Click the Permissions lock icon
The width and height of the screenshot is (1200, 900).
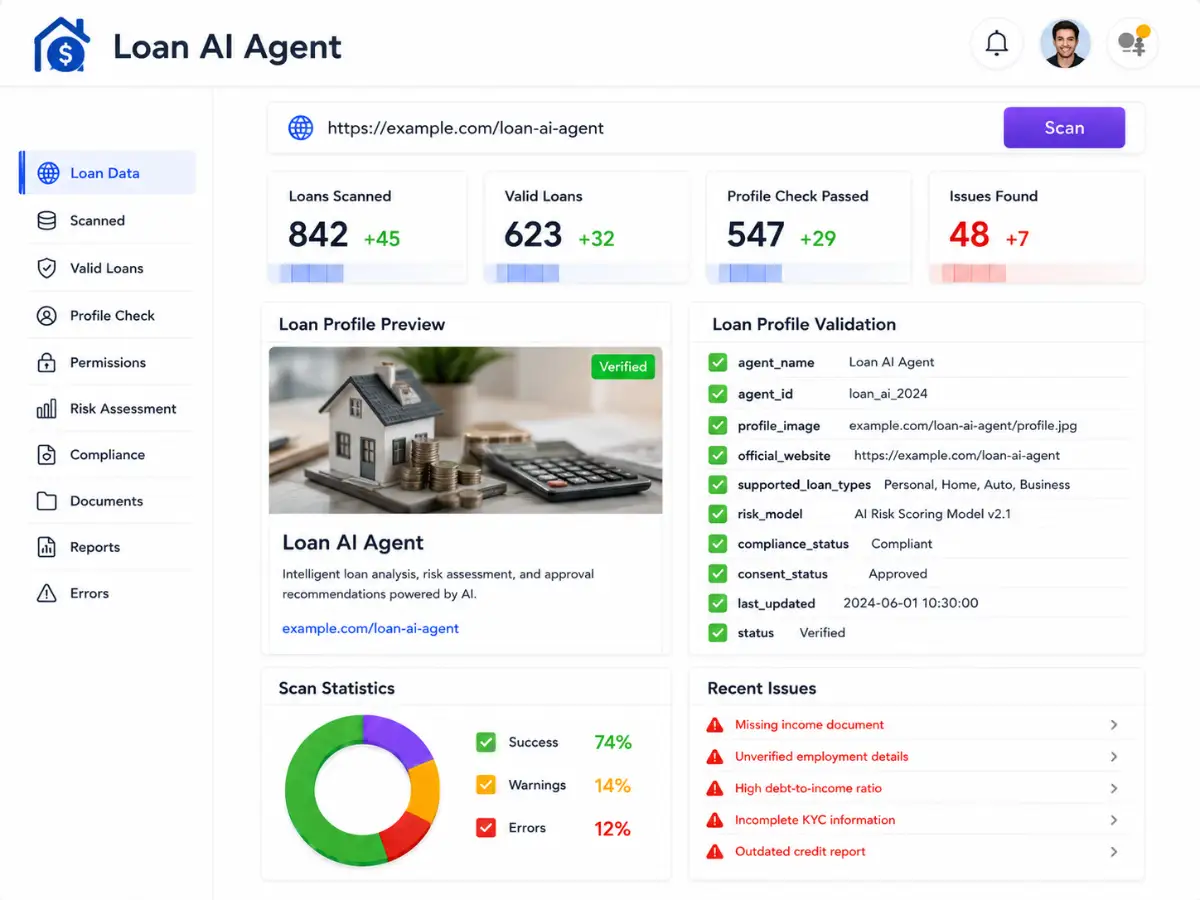click(x=47, y=362)
